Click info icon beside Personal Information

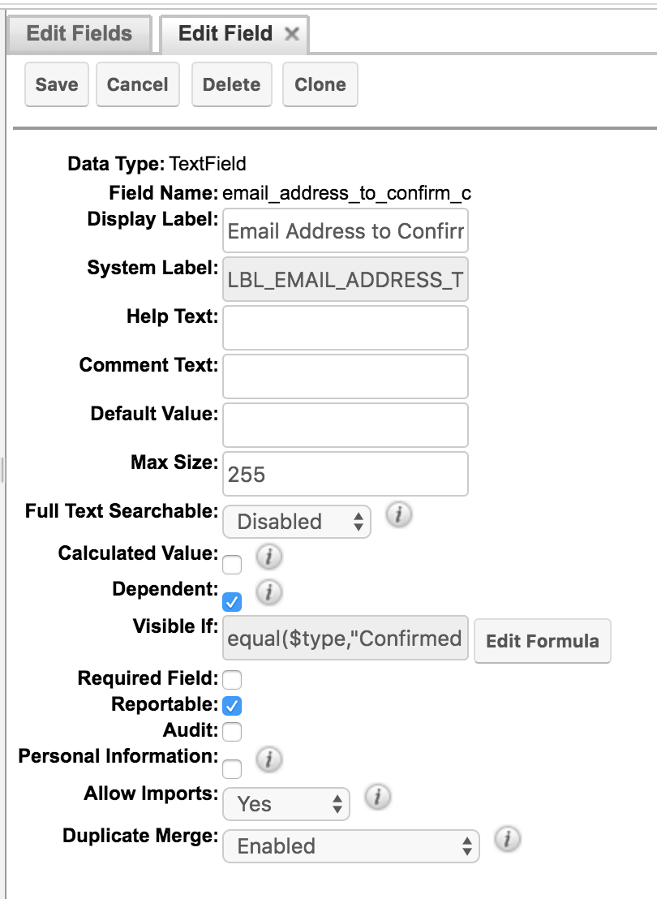pos(269,760)
